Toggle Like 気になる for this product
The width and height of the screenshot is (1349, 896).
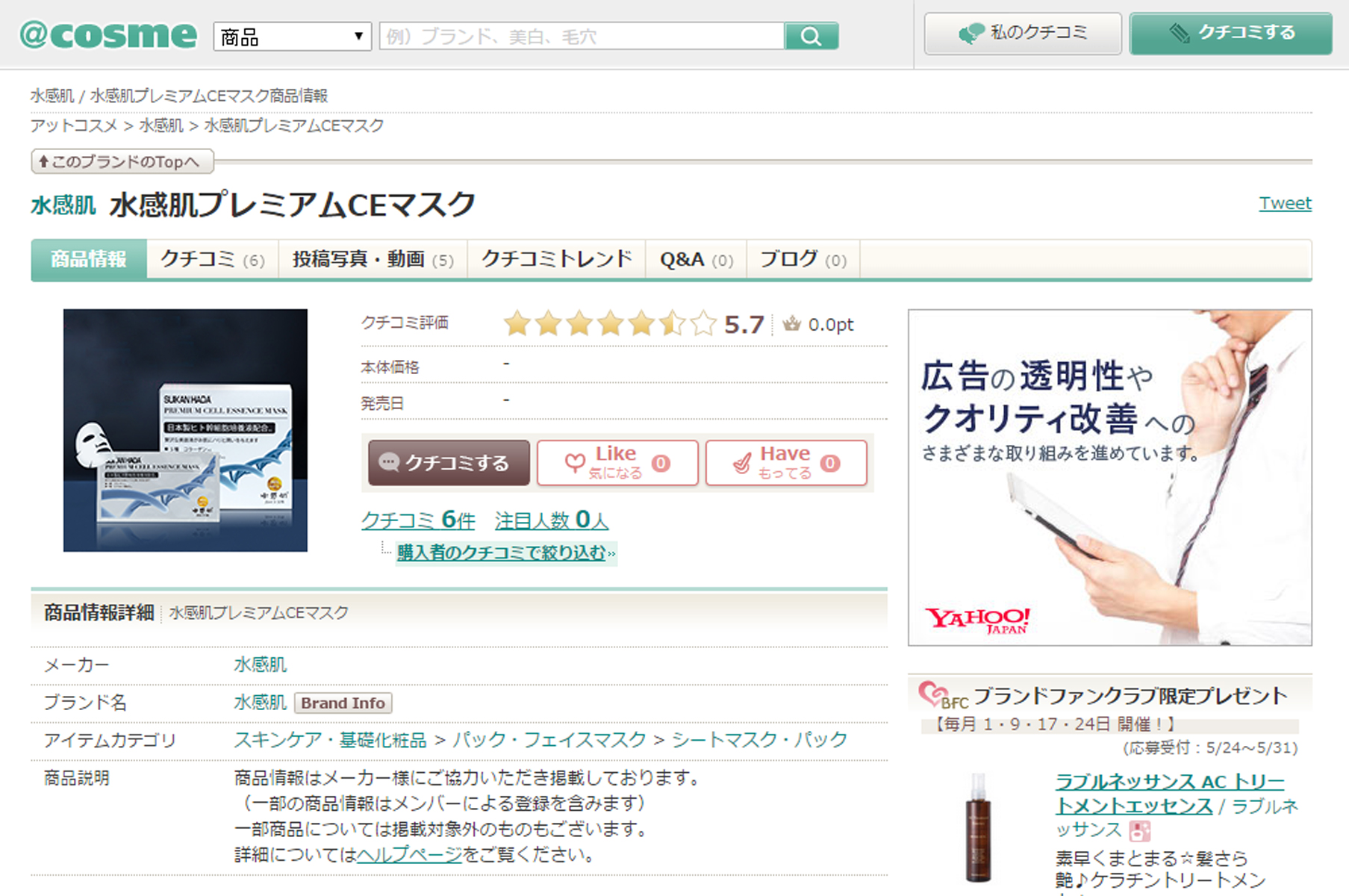point(617,463)
